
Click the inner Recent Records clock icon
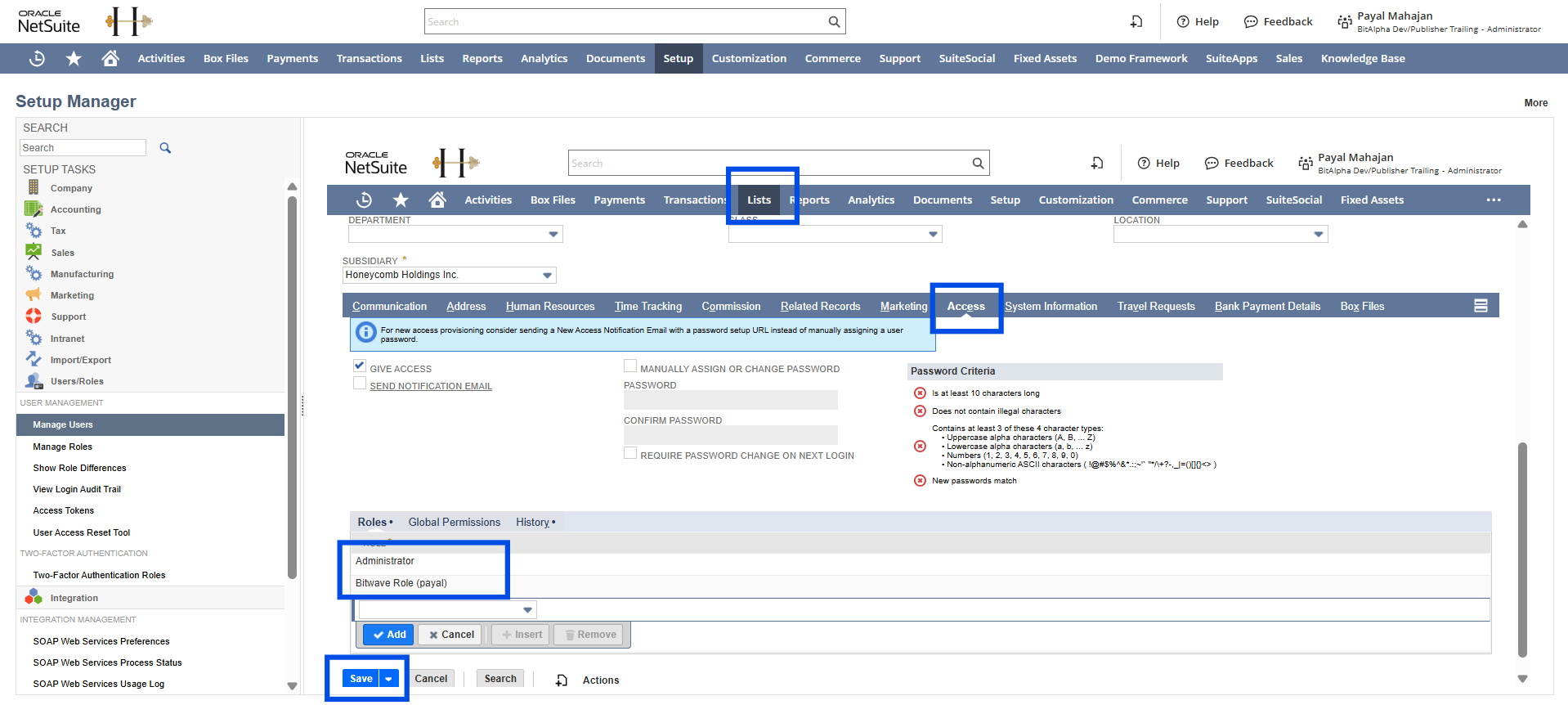coord(365,200)
